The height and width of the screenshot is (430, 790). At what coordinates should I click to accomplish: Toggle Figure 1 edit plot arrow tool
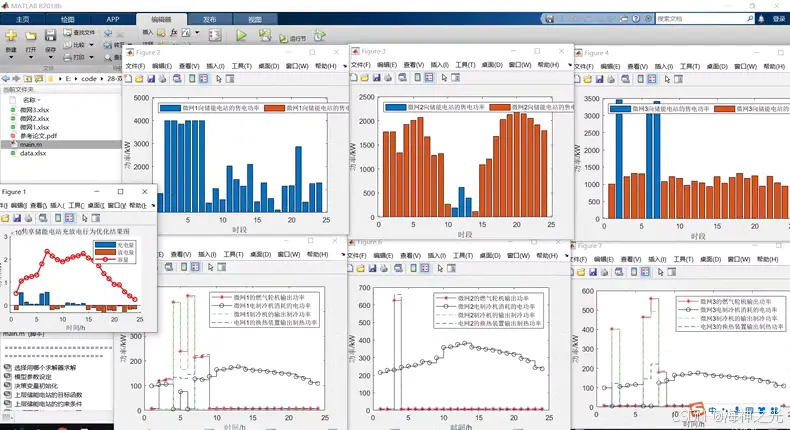click(84, 218)
